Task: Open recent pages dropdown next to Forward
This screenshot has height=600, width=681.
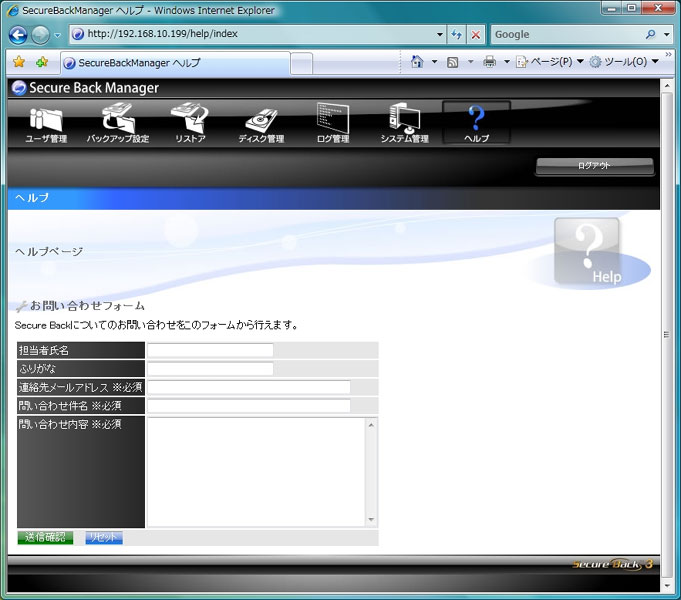Action: click(57, 35)
